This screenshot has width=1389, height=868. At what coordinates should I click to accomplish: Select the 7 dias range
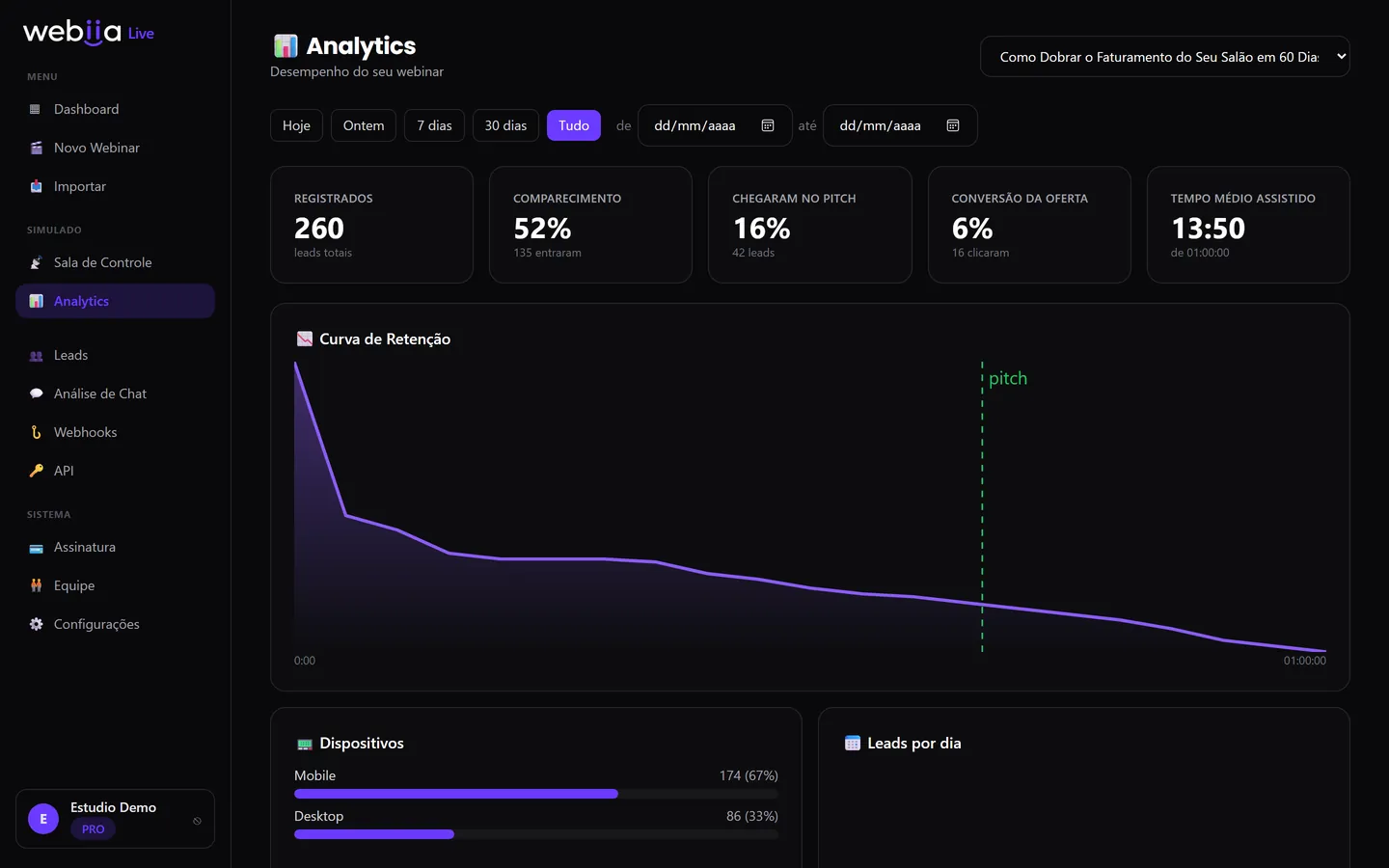click(x=434, y=125)
